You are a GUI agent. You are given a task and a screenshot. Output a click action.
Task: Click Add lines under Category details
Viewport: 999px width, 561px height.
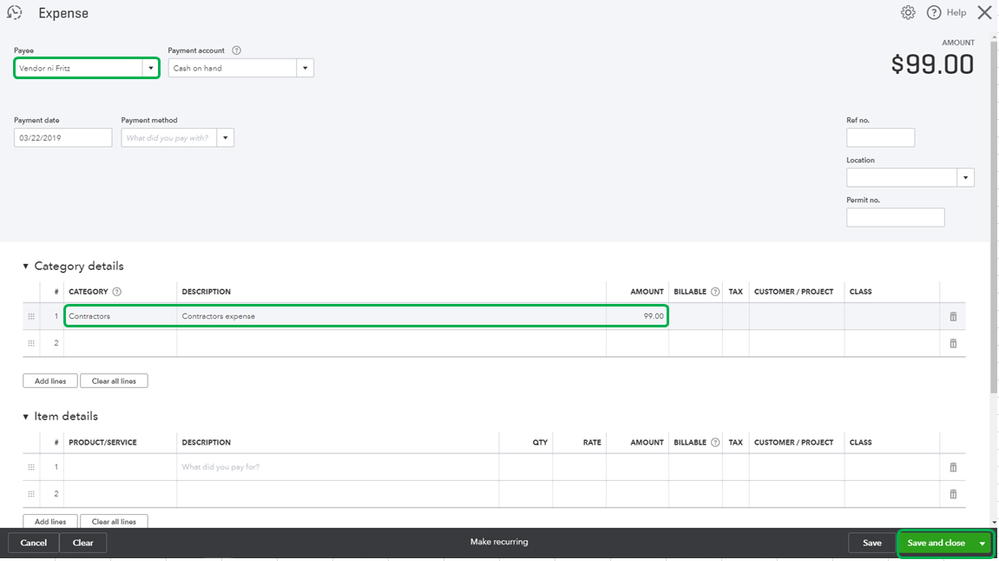[x=50, y=381]
